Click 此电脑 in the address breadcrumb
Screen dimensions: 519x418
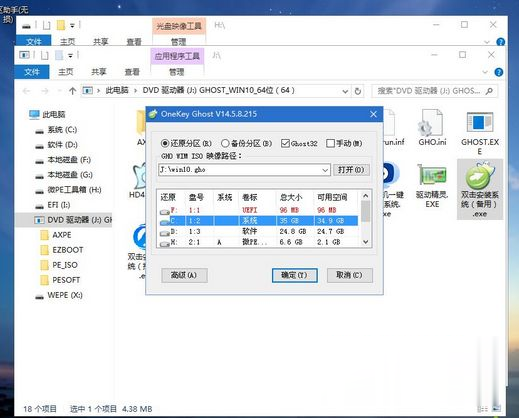(x=117, y=90)
